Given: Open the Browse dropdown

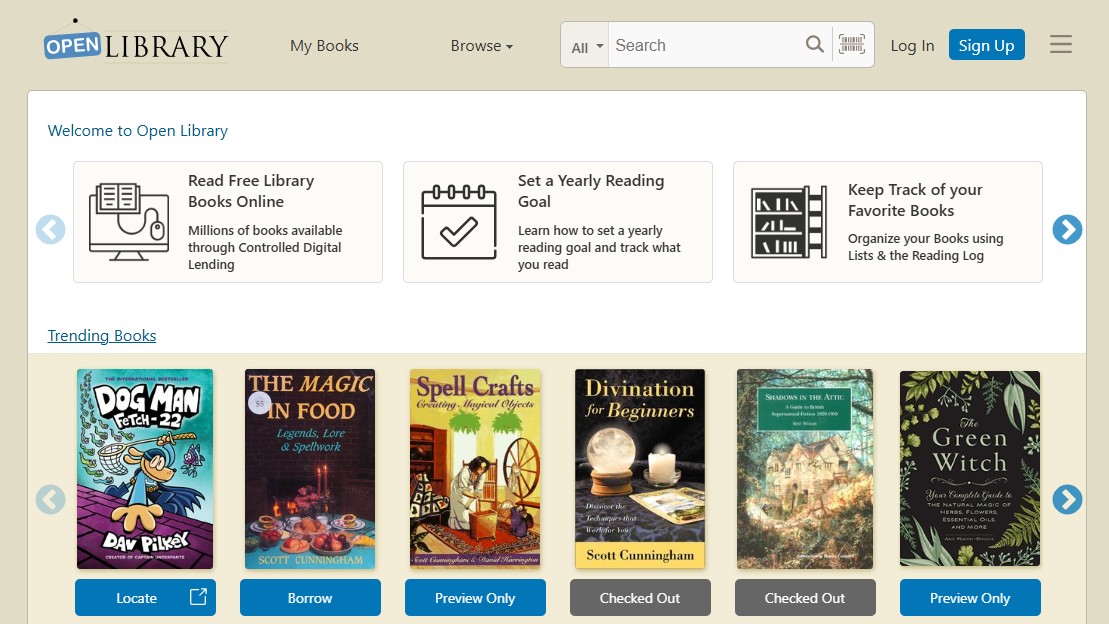Looking at the screenshot, I should point(481,45).
